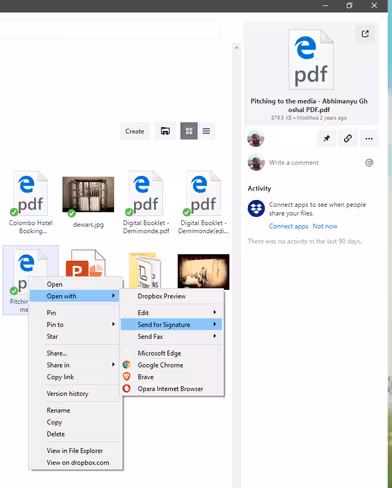Viewport: 392px width, 488px height.
Task: Click the Dropbox logo in Activity section
Action: (x=256, y=208)
